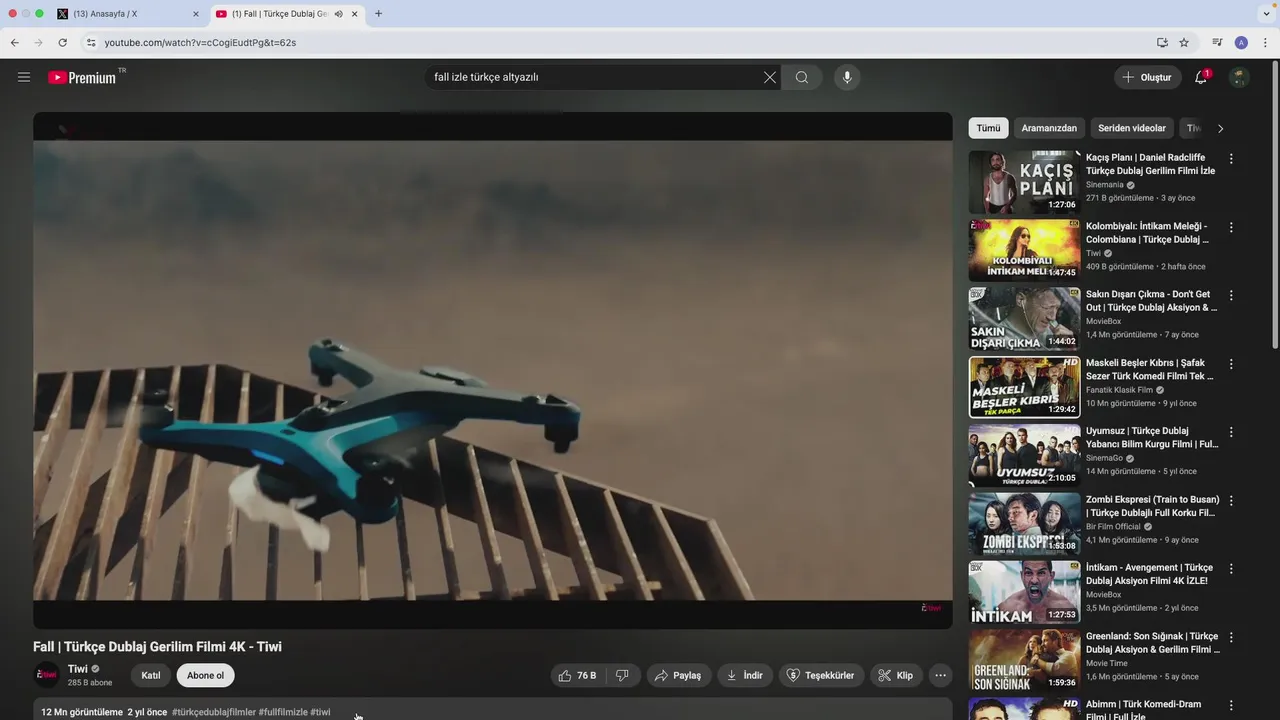Open a new browser tab
1280x720 pixels.
point(378,14)
